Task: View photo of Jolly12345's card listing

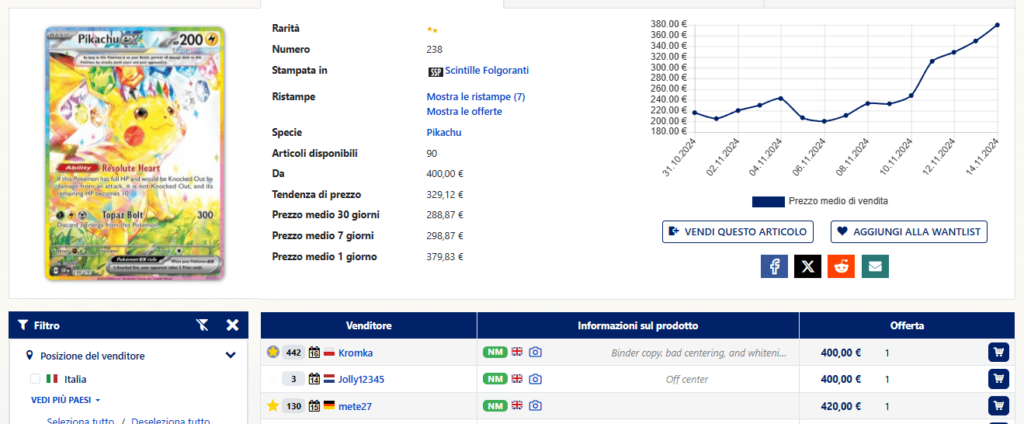Action: point(535,379)
